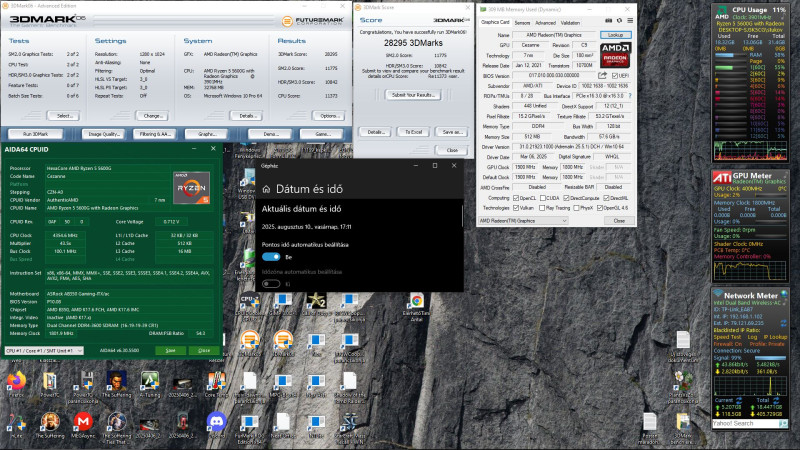Open the PowerTC folder icon

[49, 381]
